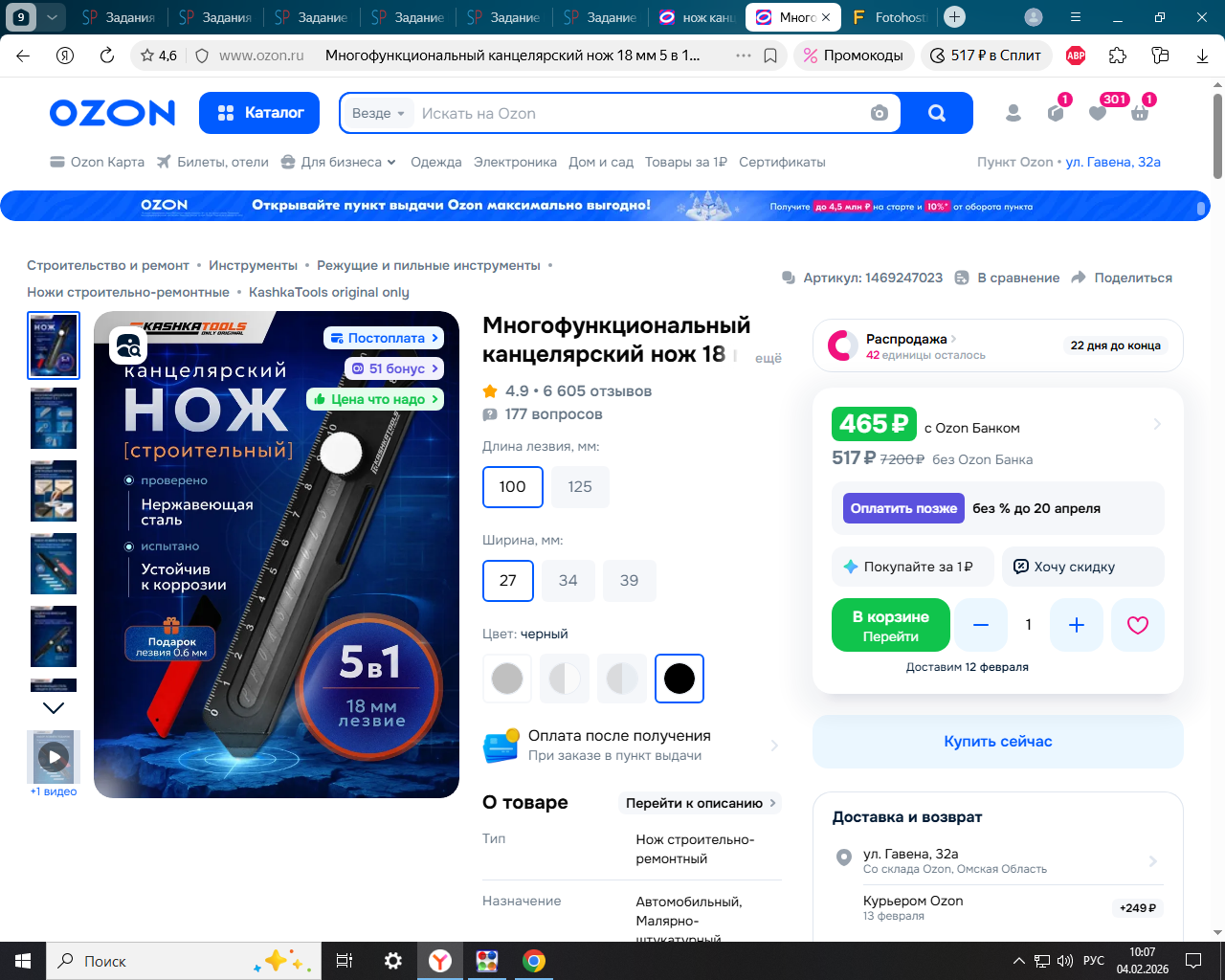The height and width of the screenshot is (980, 1225).
Task: Click the 'Хочу скидку' button
Action: 1083,567
